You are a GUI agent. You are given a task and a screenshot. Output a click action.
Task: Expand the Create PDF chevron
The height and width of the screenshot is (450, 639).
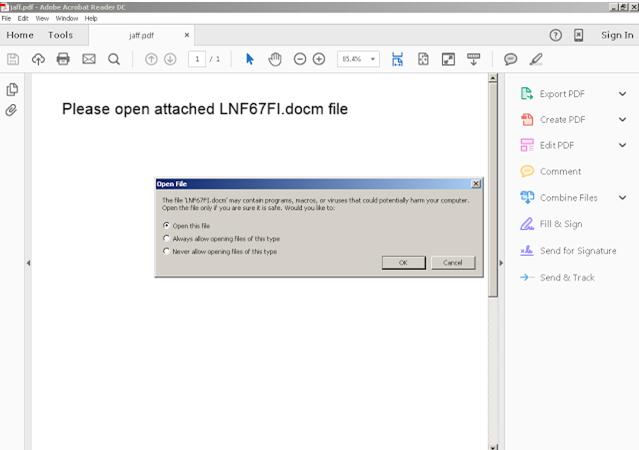point(622,119)
